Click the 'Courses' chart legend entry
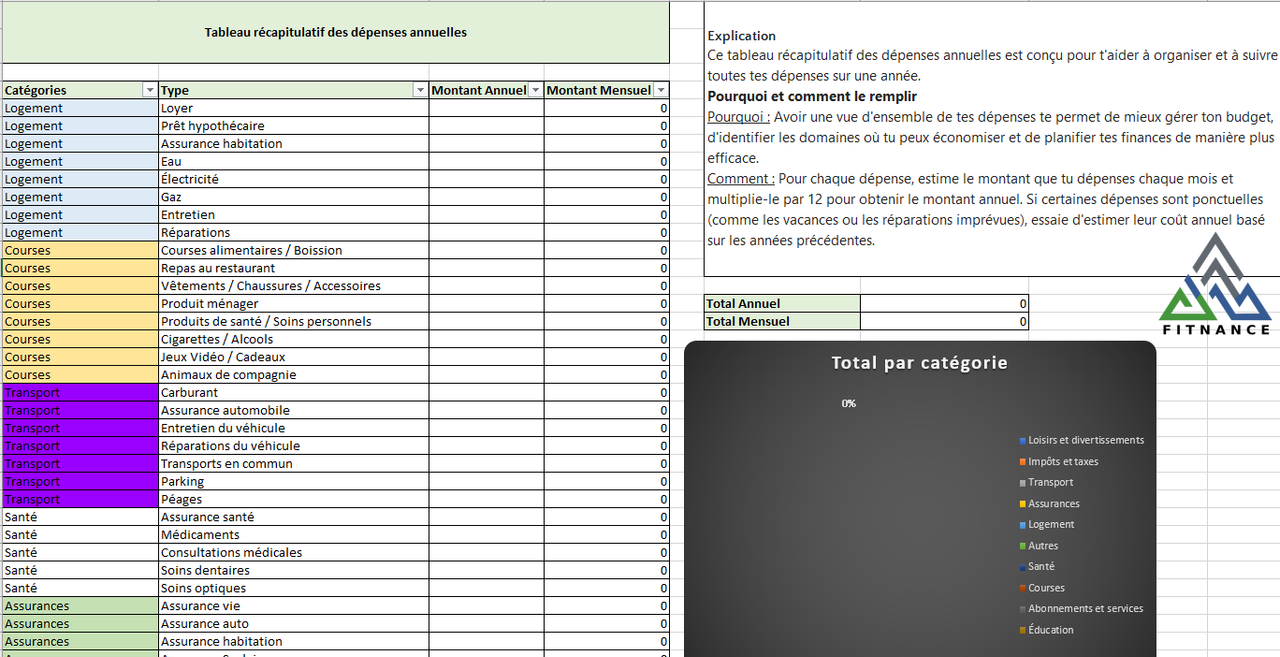This screenshot has width=1280, height=657. tap(1041, 588)
